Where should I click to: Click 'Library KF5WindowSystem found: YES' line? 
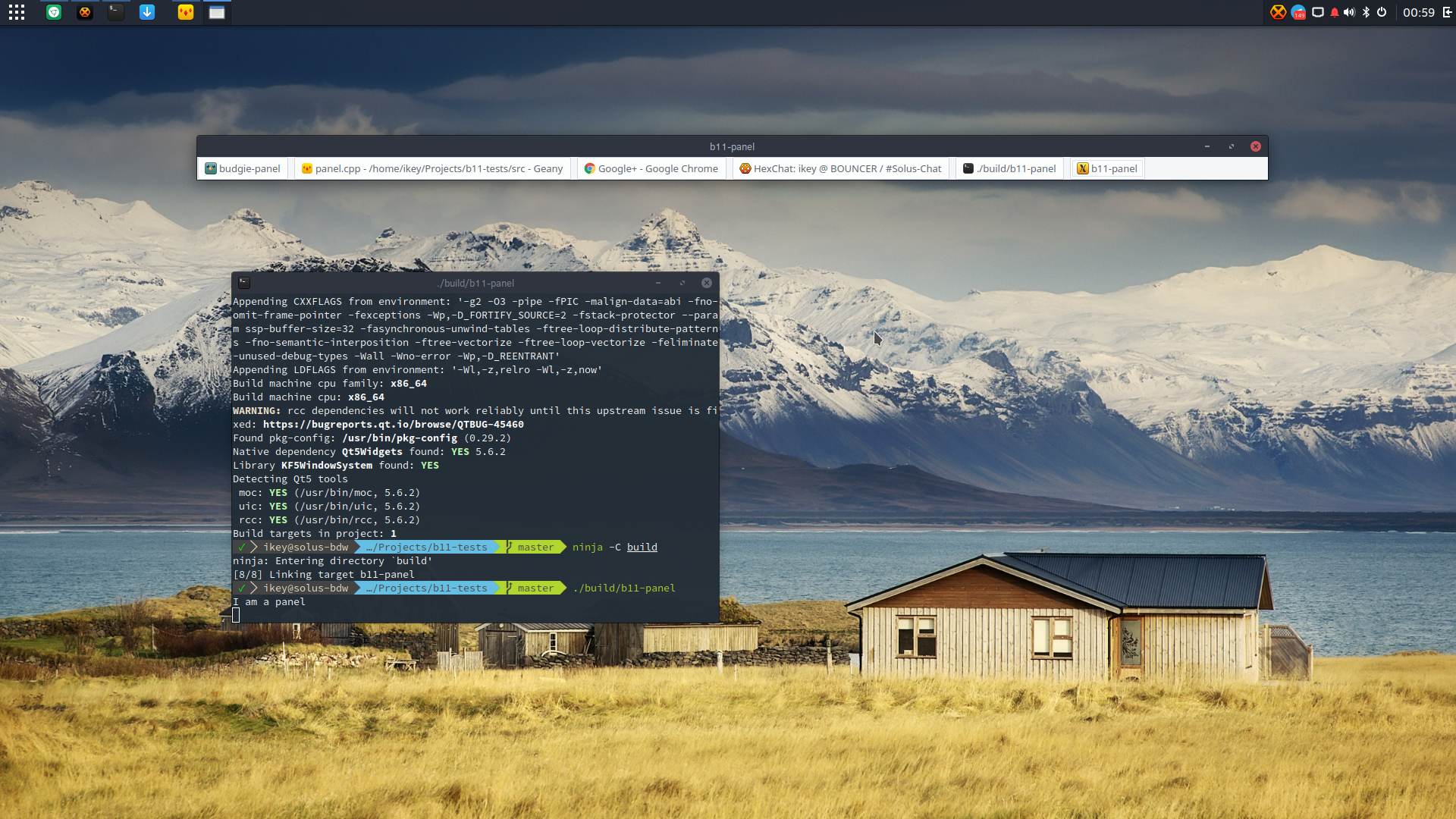(x=336, y=466)
